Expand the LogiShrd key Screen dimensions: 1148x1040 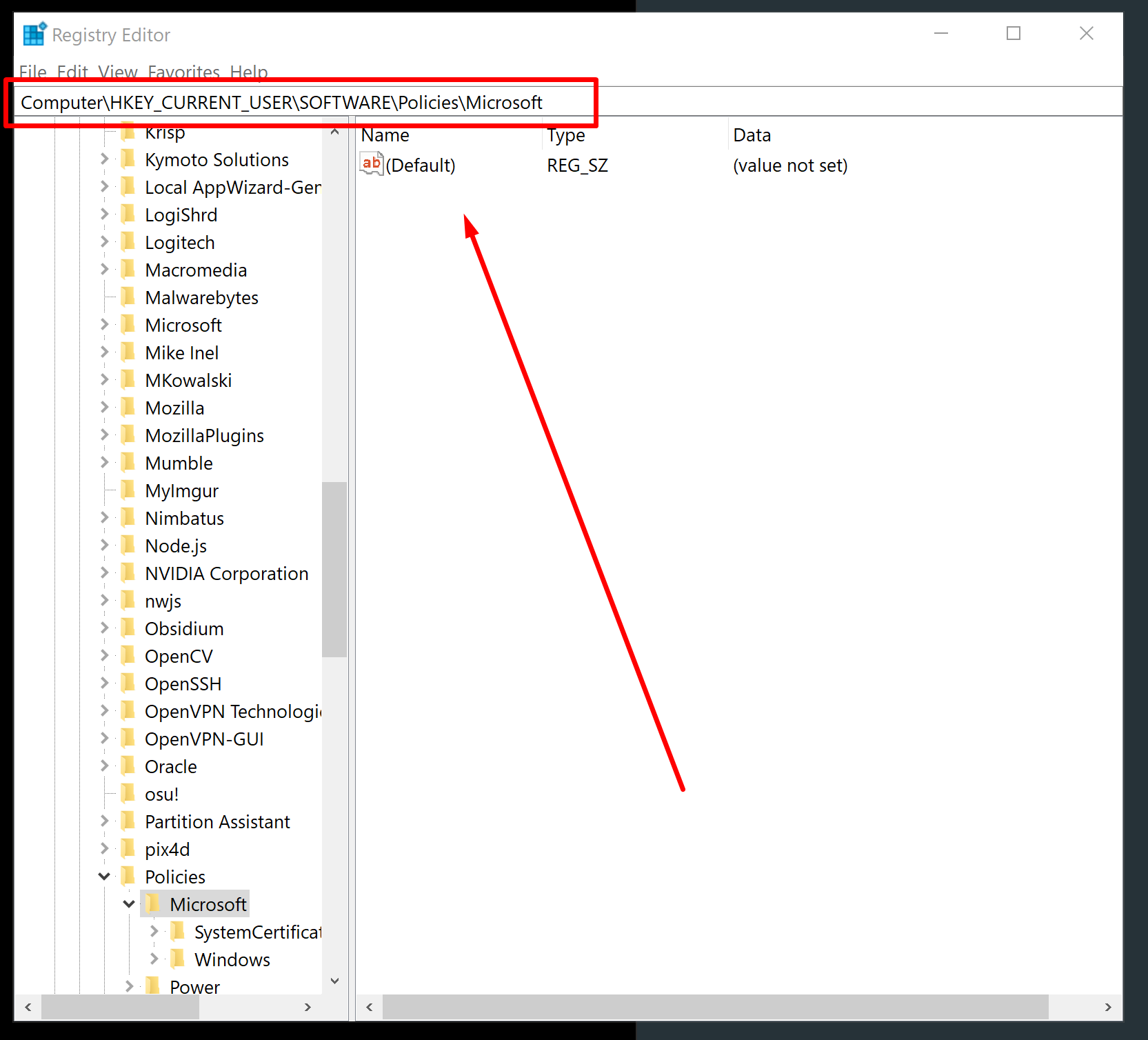104,214
